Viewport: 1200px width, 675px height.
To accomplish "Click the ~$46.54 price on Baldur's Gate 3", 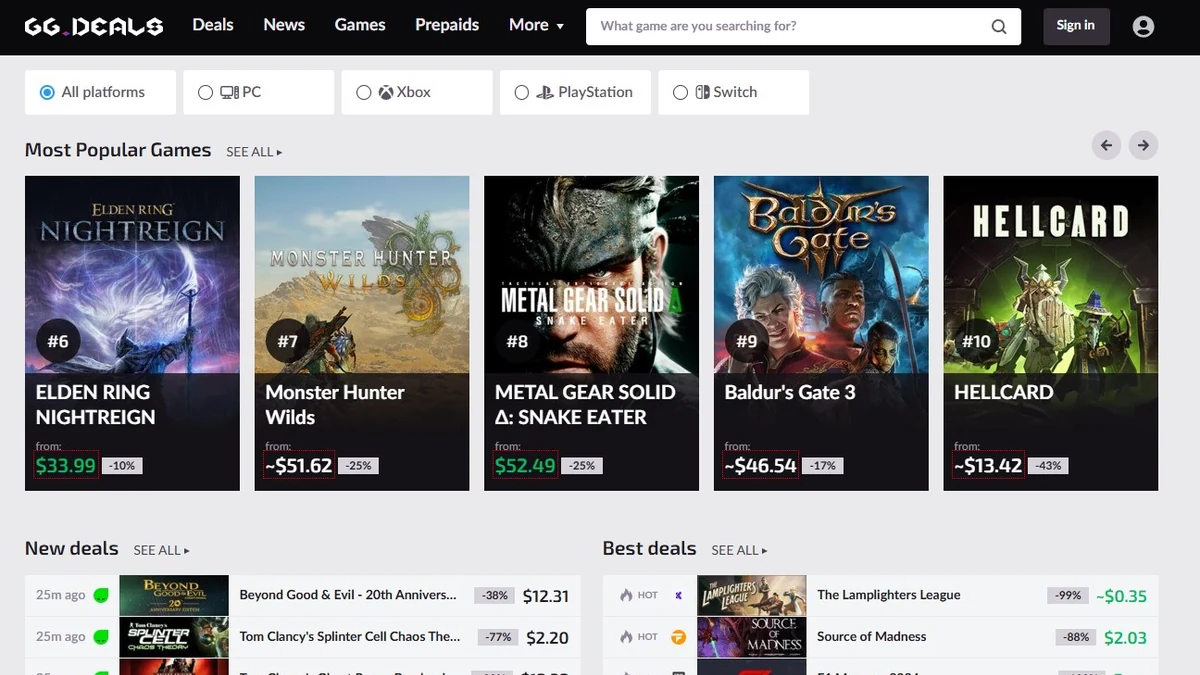I will pyautogui.click(x=761, y=465).
